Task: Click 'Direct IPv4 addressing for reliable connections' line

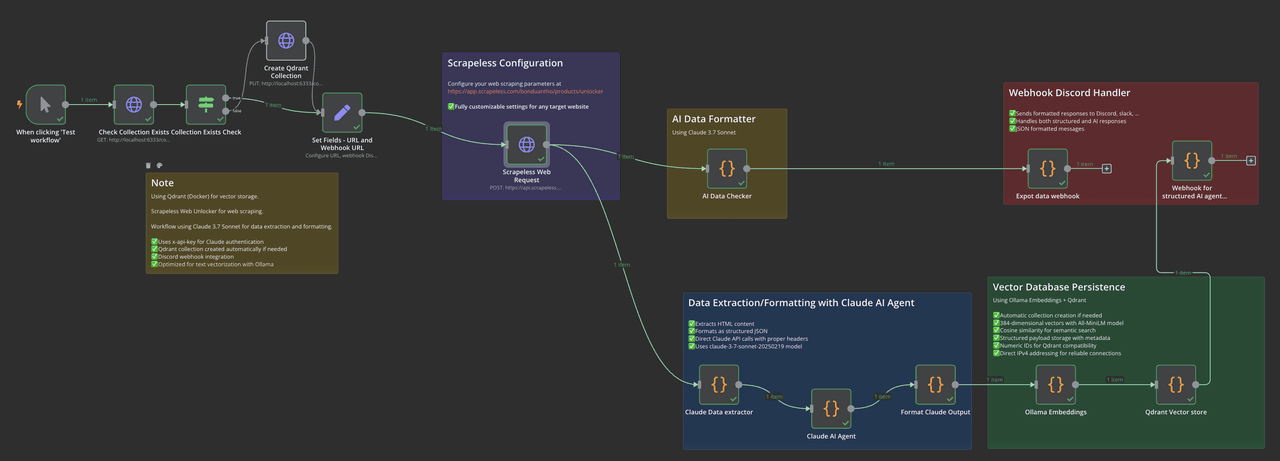Action: click(1058, 353)
